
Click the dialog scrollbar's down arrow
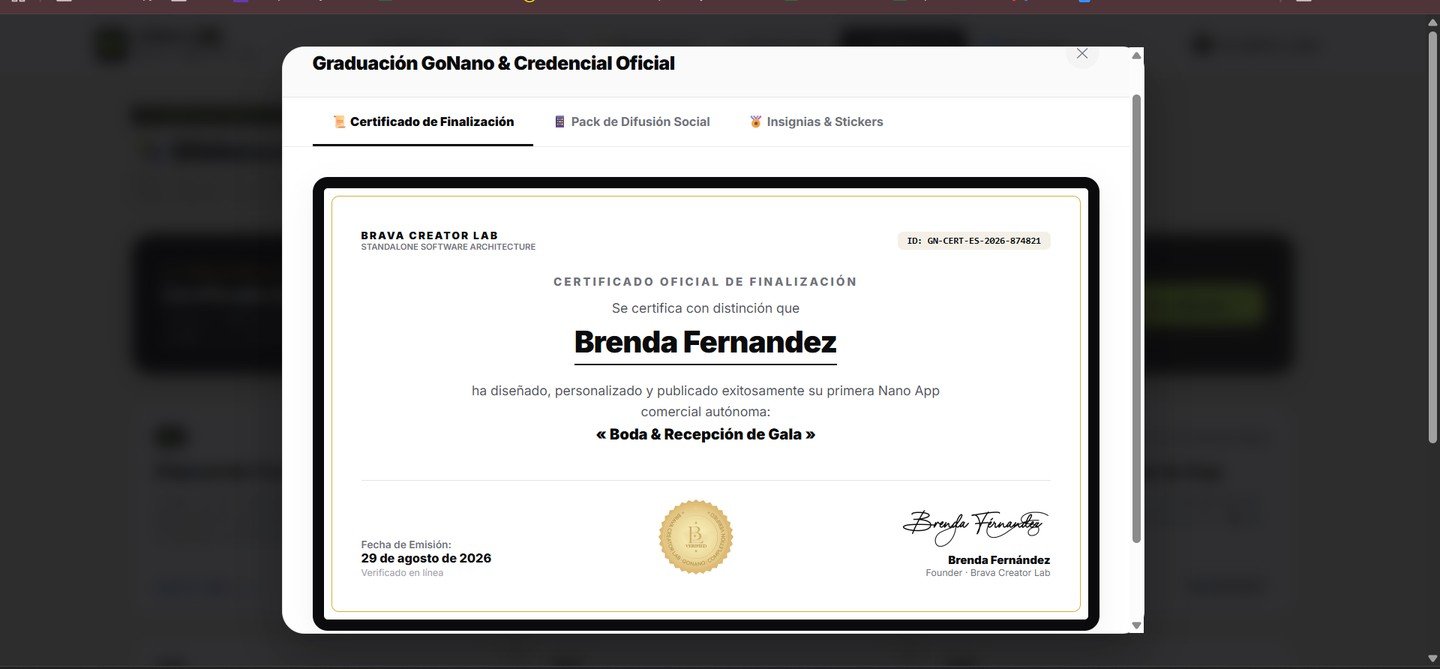[1136, 626]
